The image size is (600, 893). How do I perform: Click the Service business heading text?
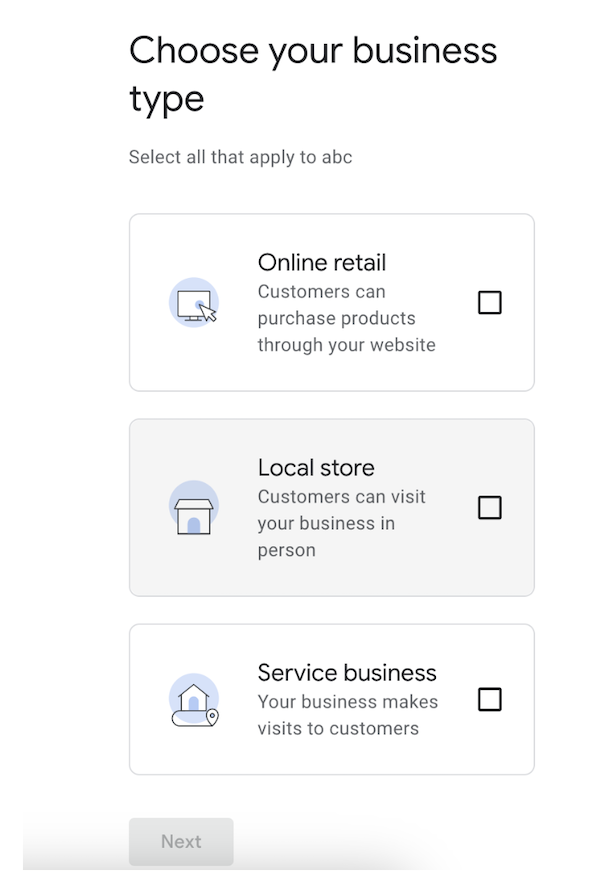point(347,673)
